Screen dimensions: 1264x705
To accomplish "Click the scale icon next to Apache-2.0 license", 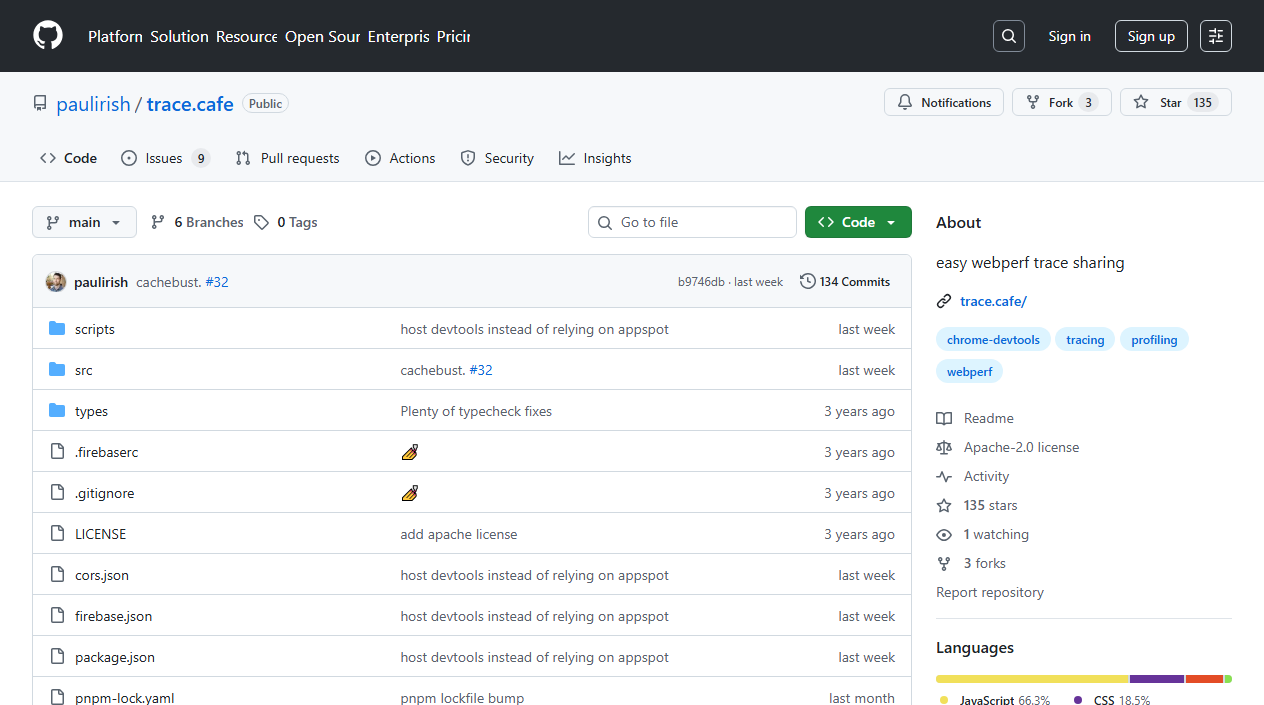I will [x=944, y=447].
